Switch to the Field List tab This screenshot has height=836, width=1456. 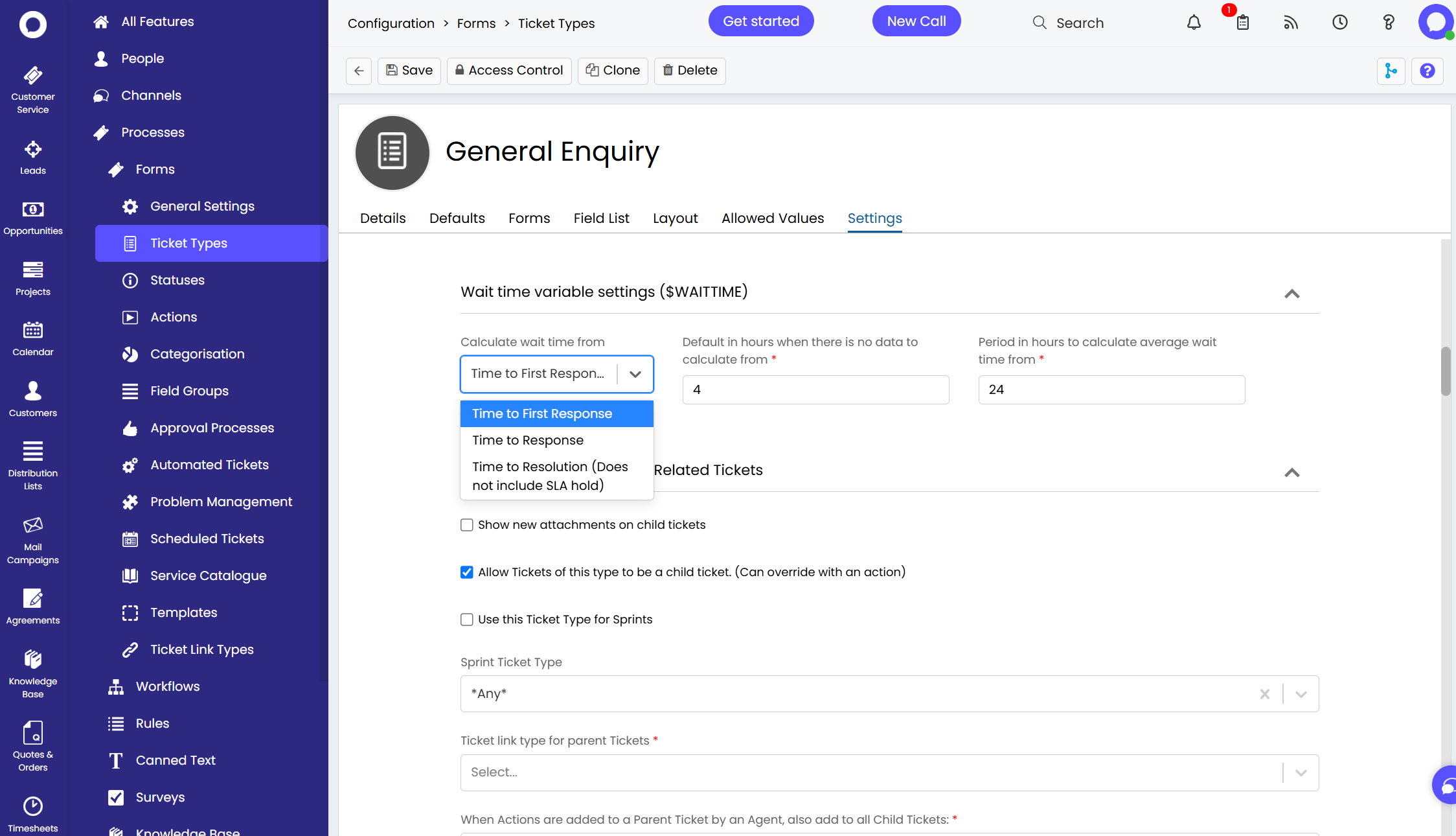click(601, 218)
